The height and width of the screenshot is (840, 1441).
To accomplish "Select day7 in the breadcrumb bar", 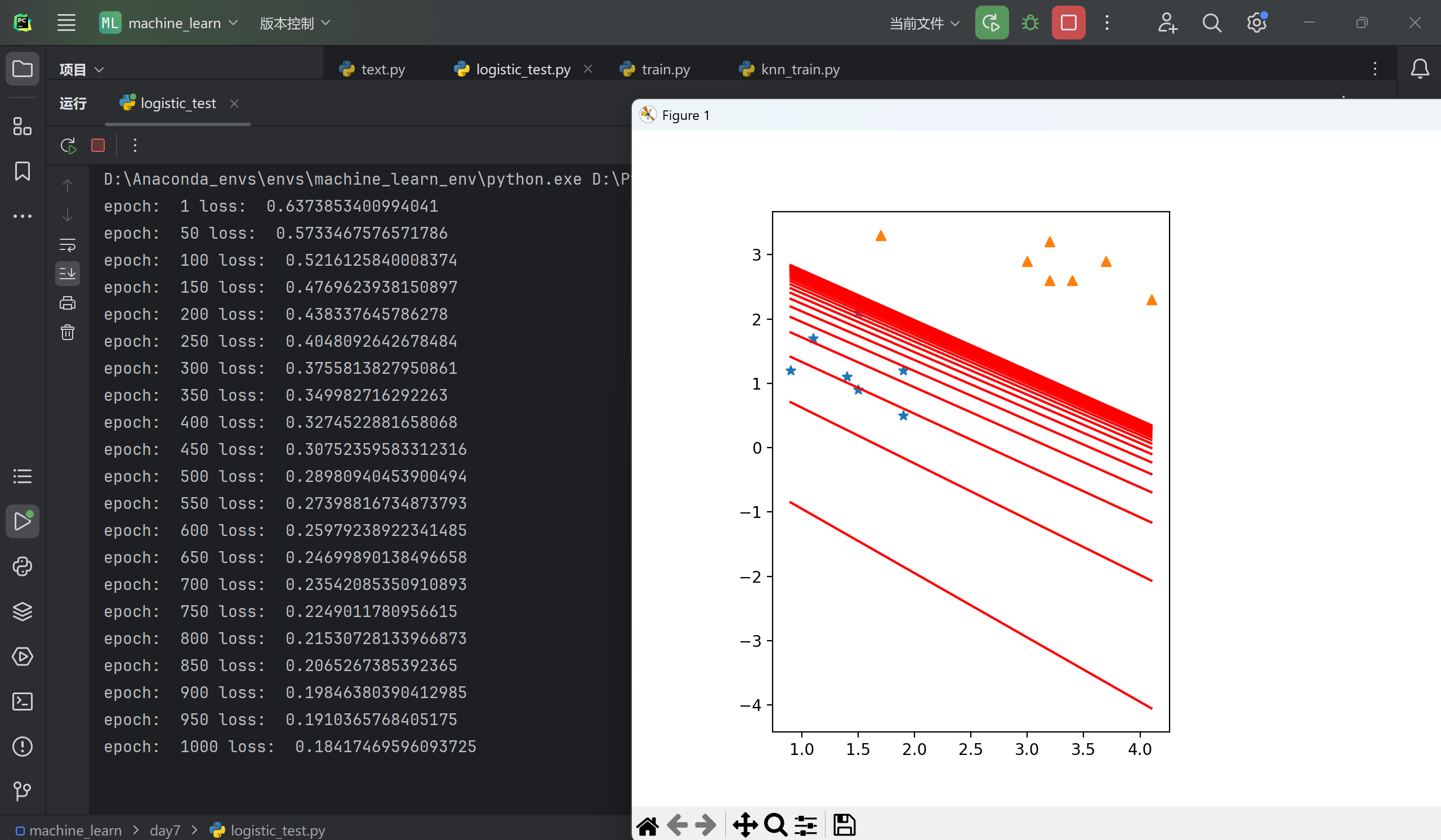I will click(164, 830).
